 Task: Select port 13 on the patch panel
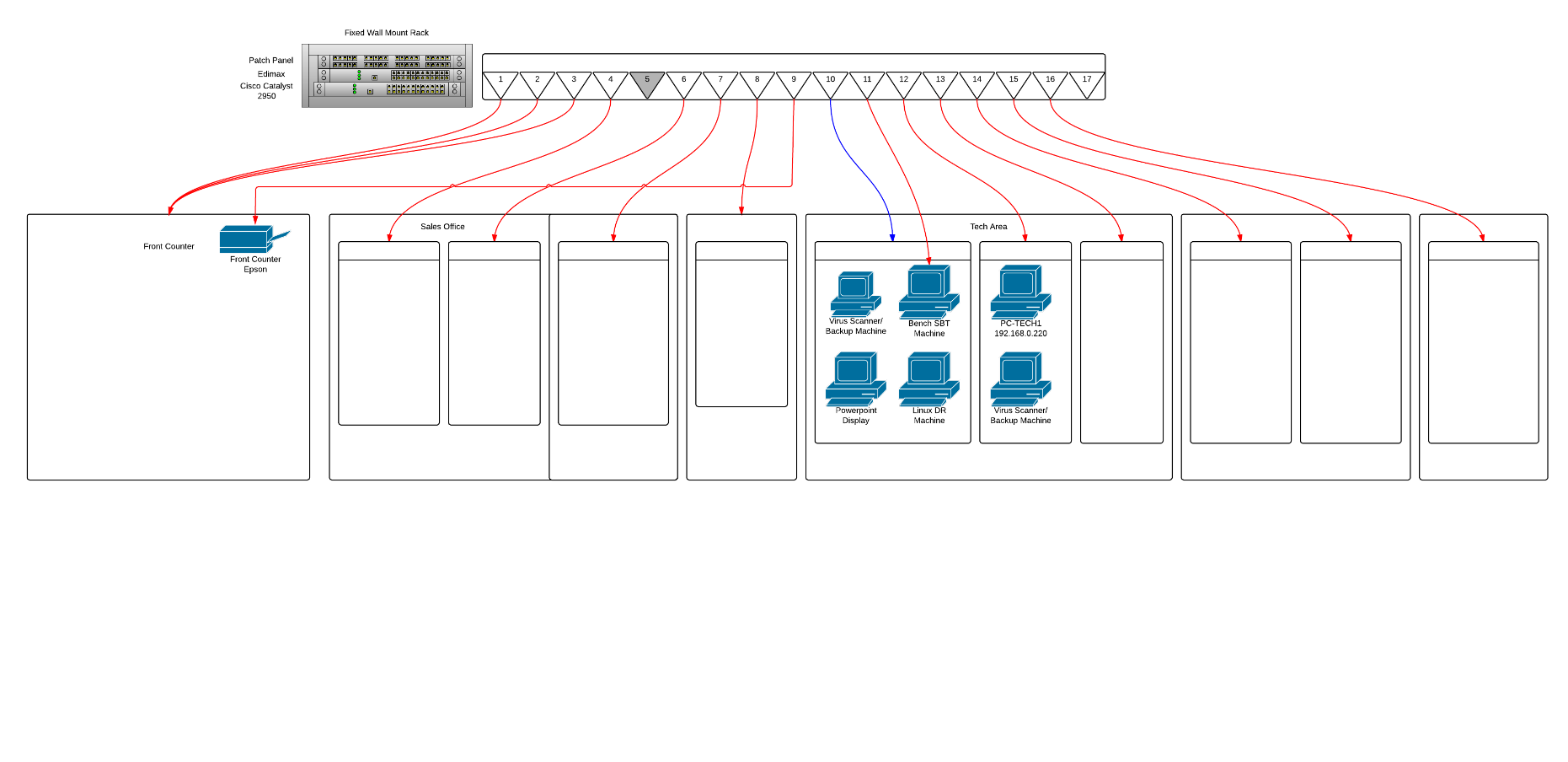click(x=940, y=84)
